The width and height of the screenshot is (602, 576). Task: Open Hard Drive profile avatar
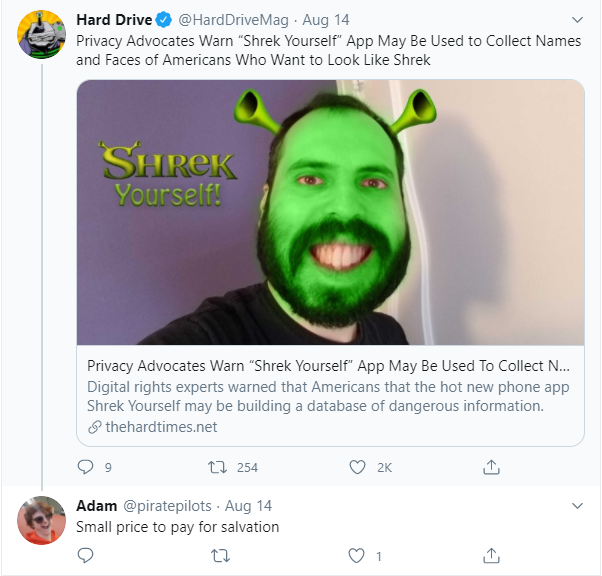(x=42, y=36)
